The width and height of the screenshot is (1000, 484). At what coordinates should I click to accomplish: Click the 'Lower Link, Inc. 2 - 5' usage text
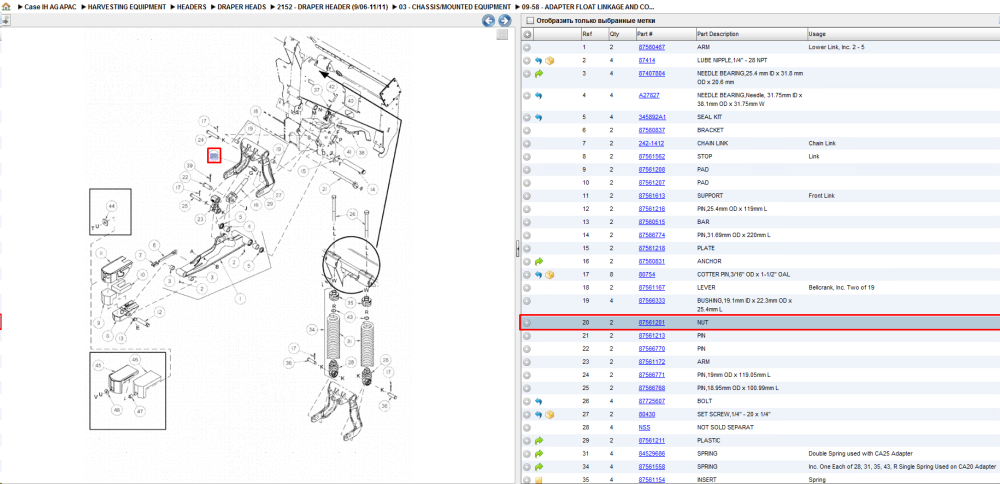[836, 47]
